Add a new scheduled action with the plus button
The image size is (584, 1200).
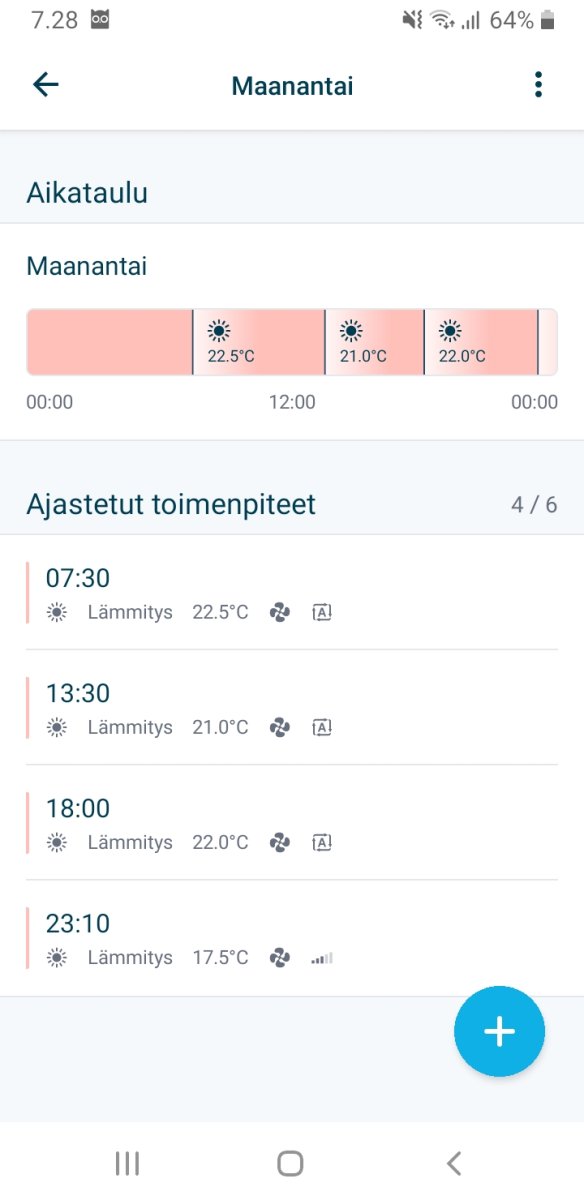click(499, 1031)
